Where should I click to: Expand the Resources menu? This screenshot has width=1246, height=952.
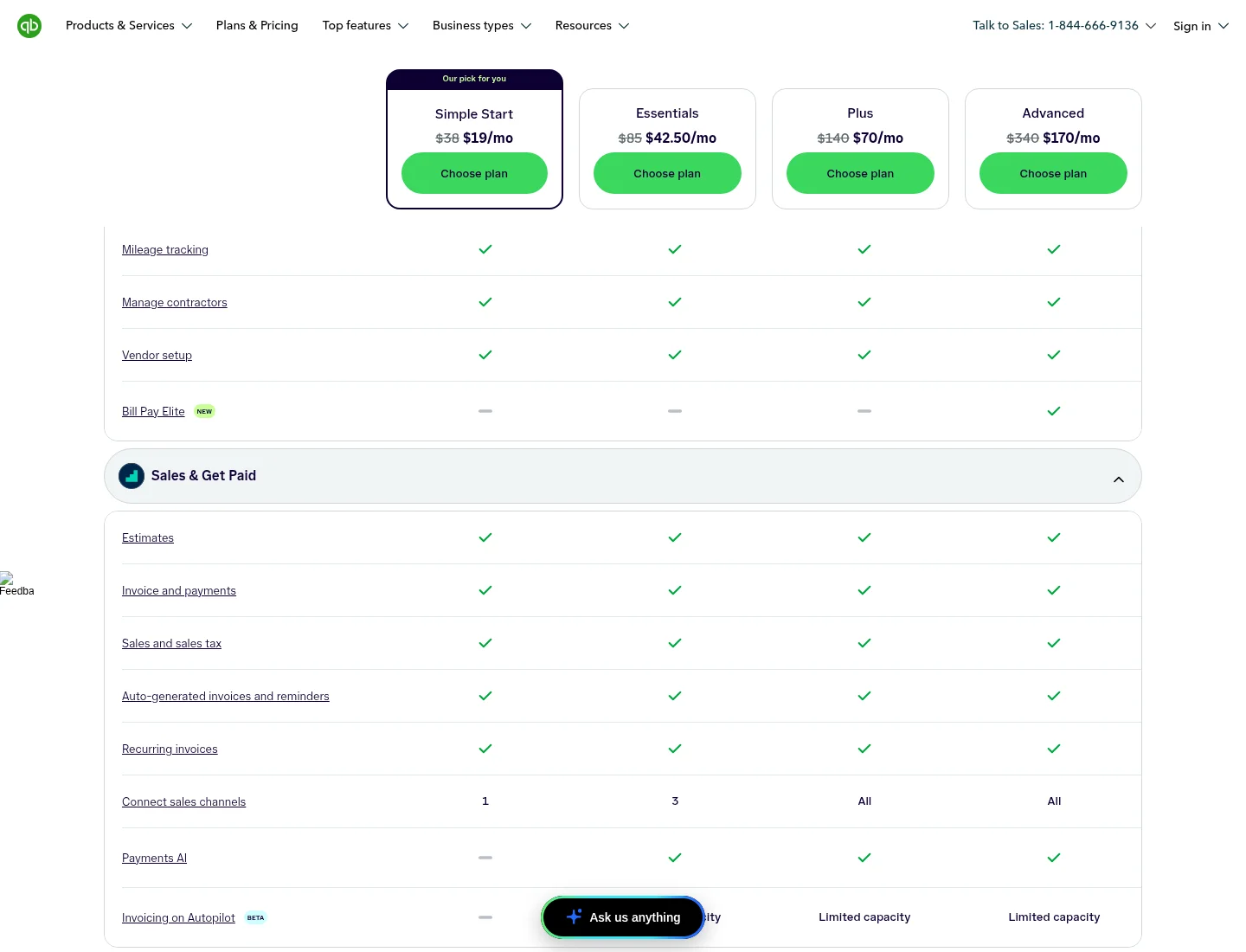[x=592, y=26]
